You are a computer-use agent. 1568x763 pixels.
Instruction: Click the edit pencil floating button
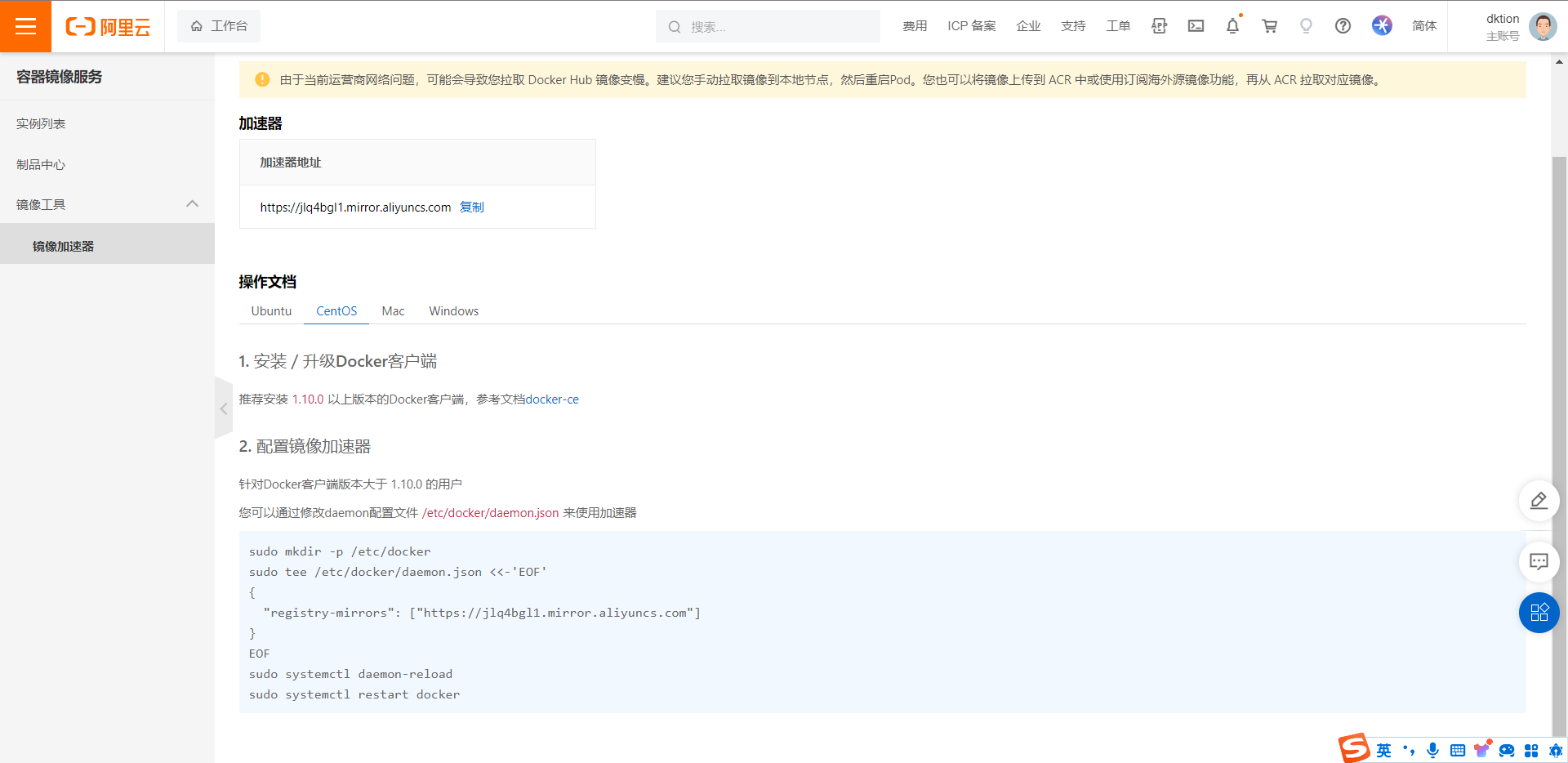(1539, 501)
